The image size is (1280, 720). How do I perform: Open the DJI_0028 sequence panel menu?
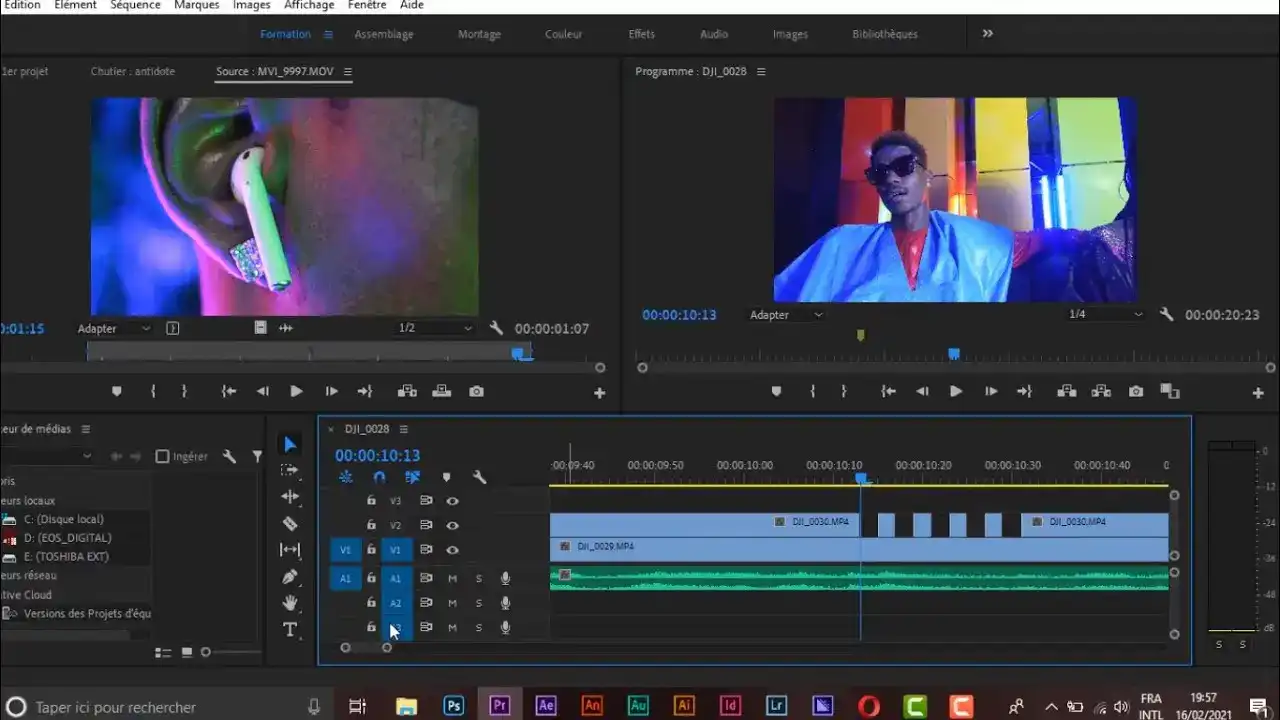pos(404,428)
